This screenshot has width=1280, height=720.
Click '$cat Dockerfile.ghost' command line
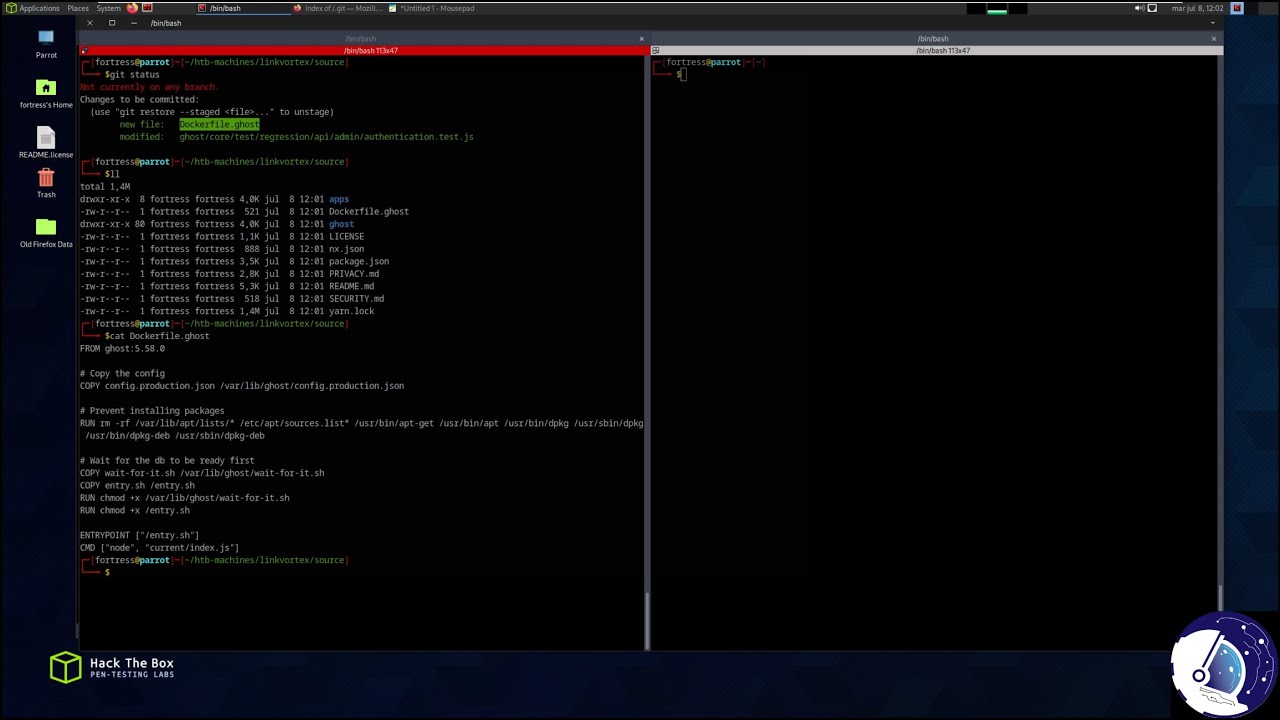[x=157, y=336]
